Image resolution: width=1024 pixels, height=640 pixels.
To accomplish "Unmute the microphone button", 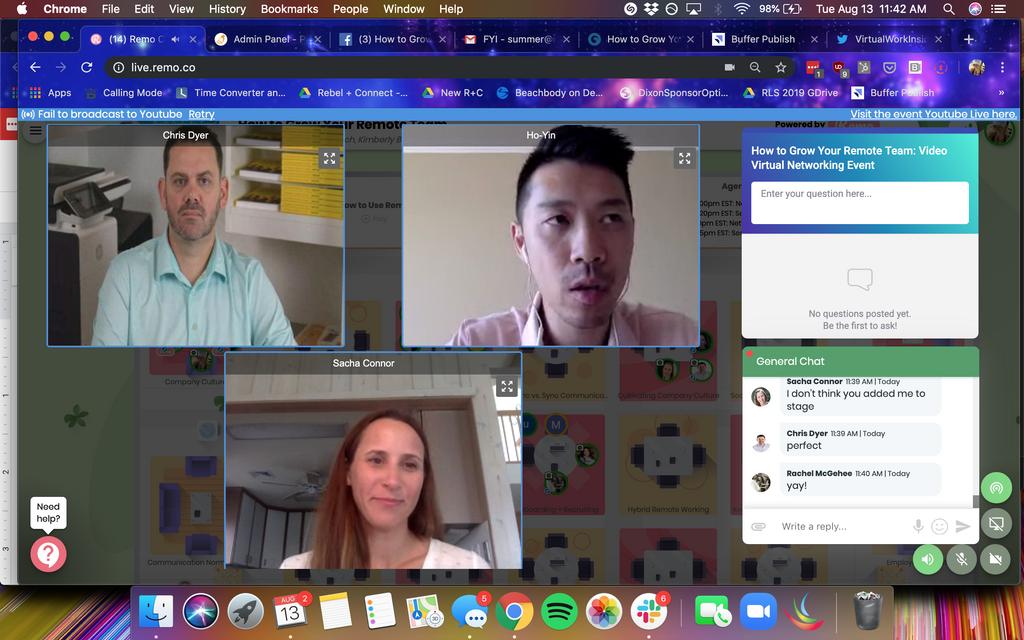I will click(961, 560).
